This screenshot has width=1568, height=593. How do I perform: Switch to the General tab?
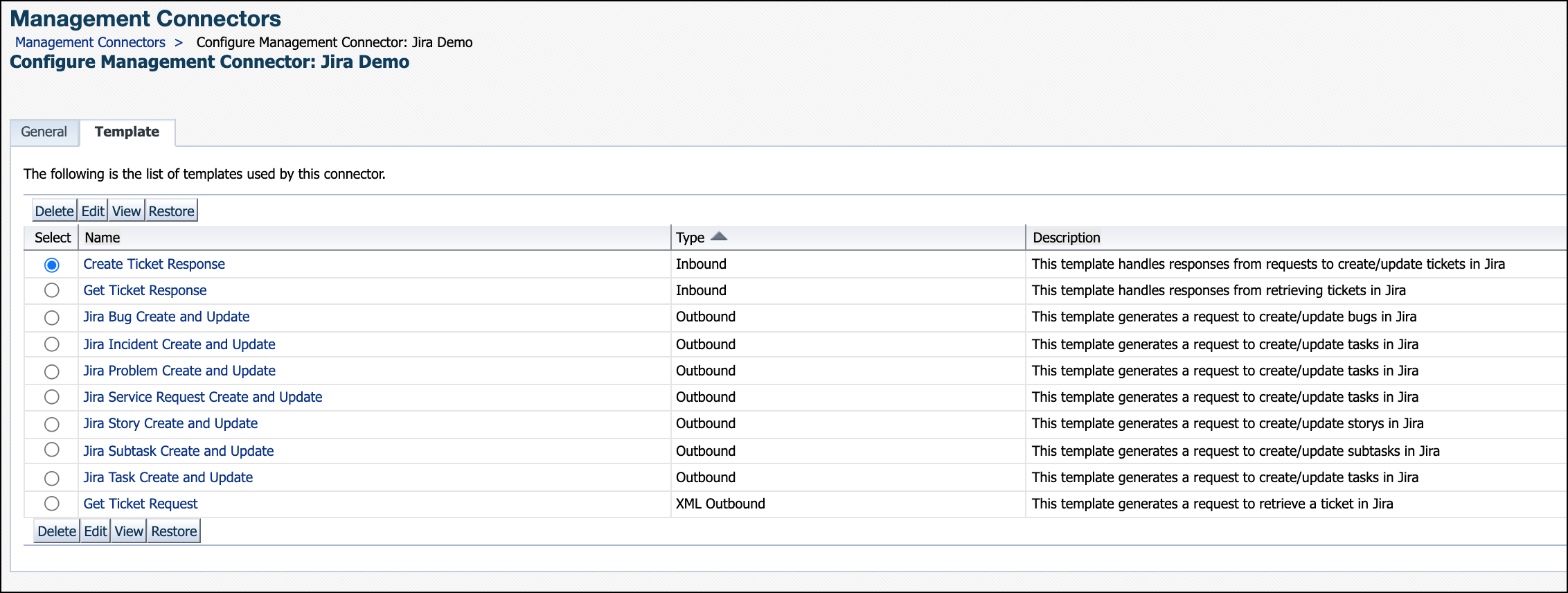point(44,132)
